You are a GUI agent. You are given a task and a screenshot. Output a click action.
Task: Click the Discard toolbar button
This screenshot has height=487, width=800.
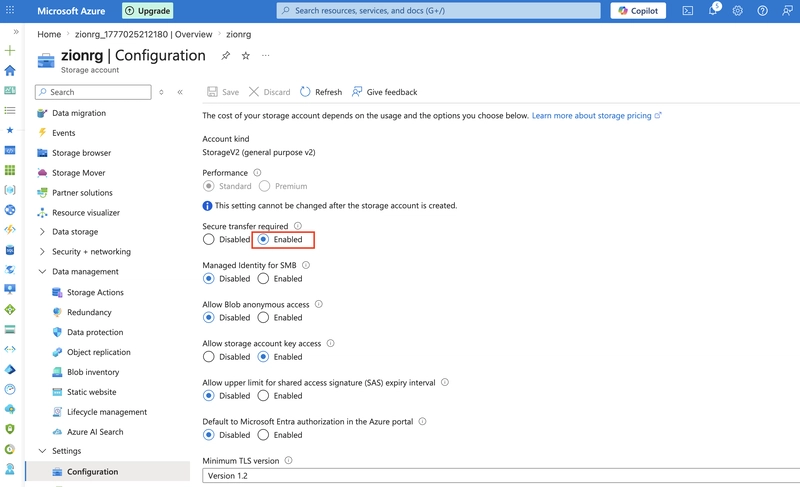click(x=269, y=92)
